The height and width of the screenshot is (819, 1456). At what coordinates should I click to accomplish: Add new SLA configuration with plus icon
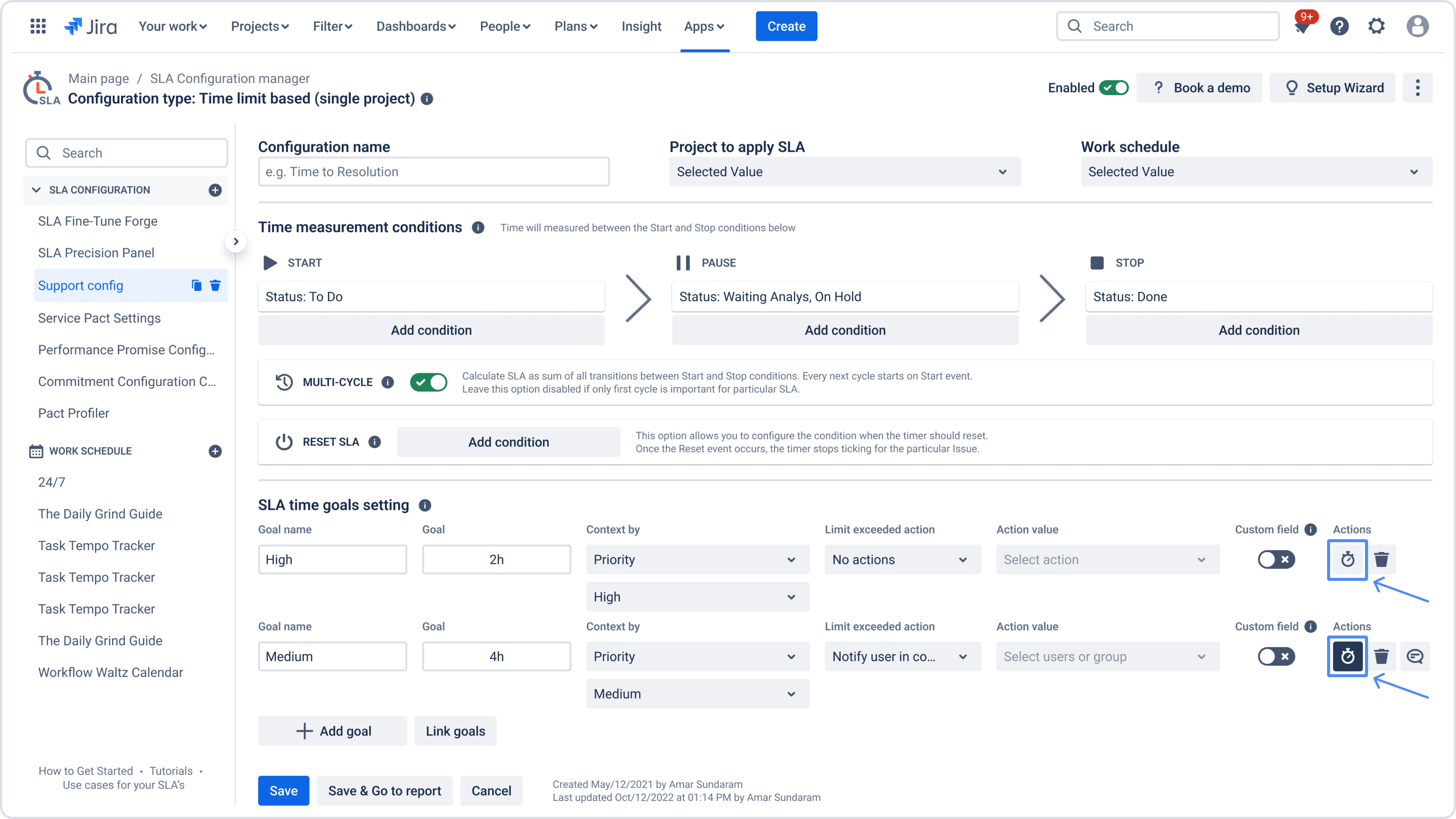[215, 190]
